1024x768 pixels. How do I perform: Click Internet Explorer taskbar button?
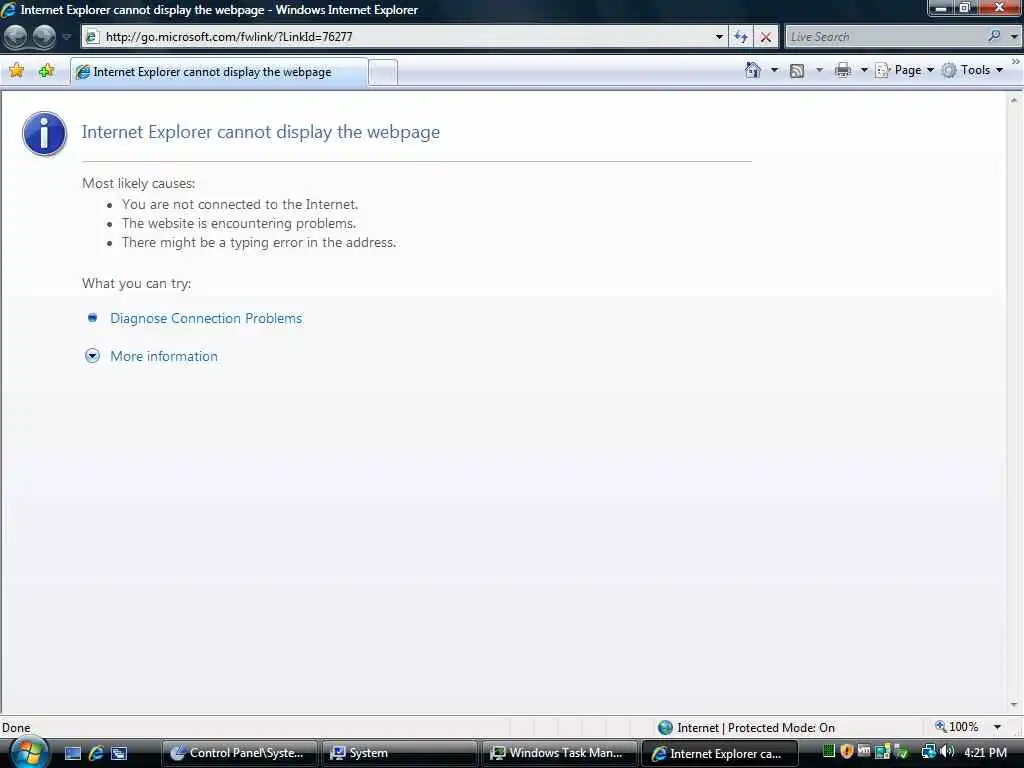tap(720, 753)
